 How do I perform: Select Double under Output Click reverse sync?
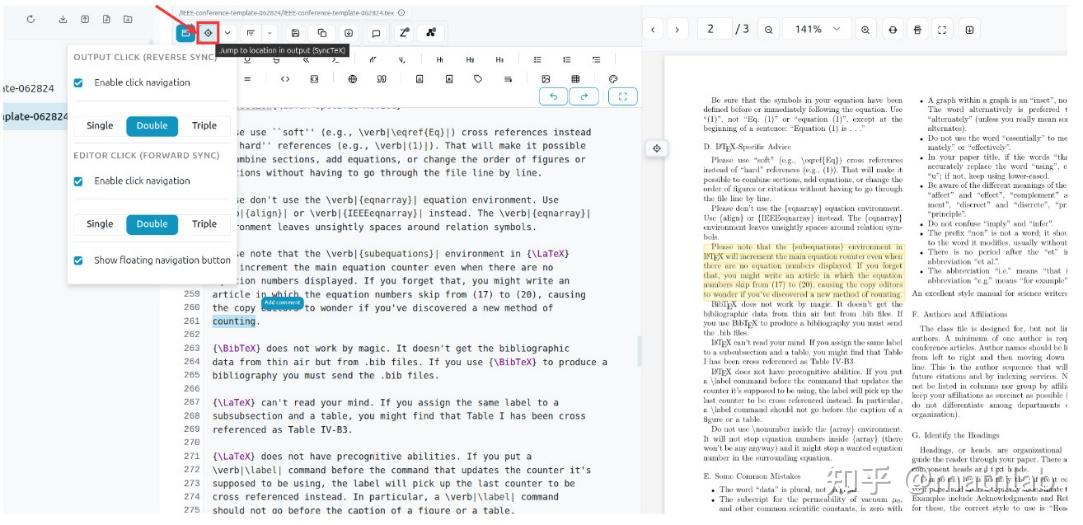[152, 126]
